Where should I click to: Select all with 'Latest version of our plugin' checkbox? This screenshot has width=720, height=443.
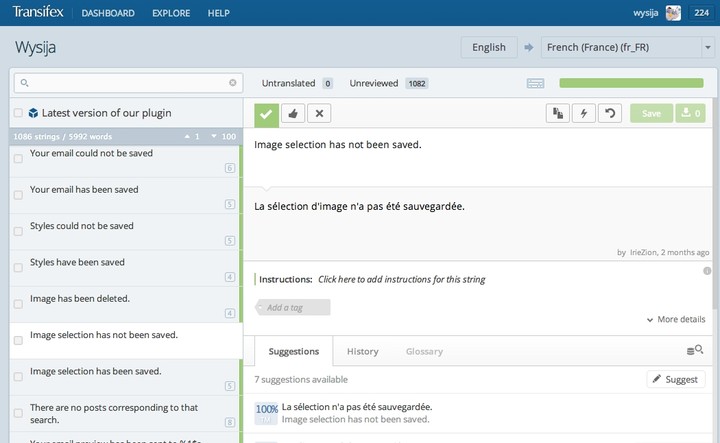point(18,113)
